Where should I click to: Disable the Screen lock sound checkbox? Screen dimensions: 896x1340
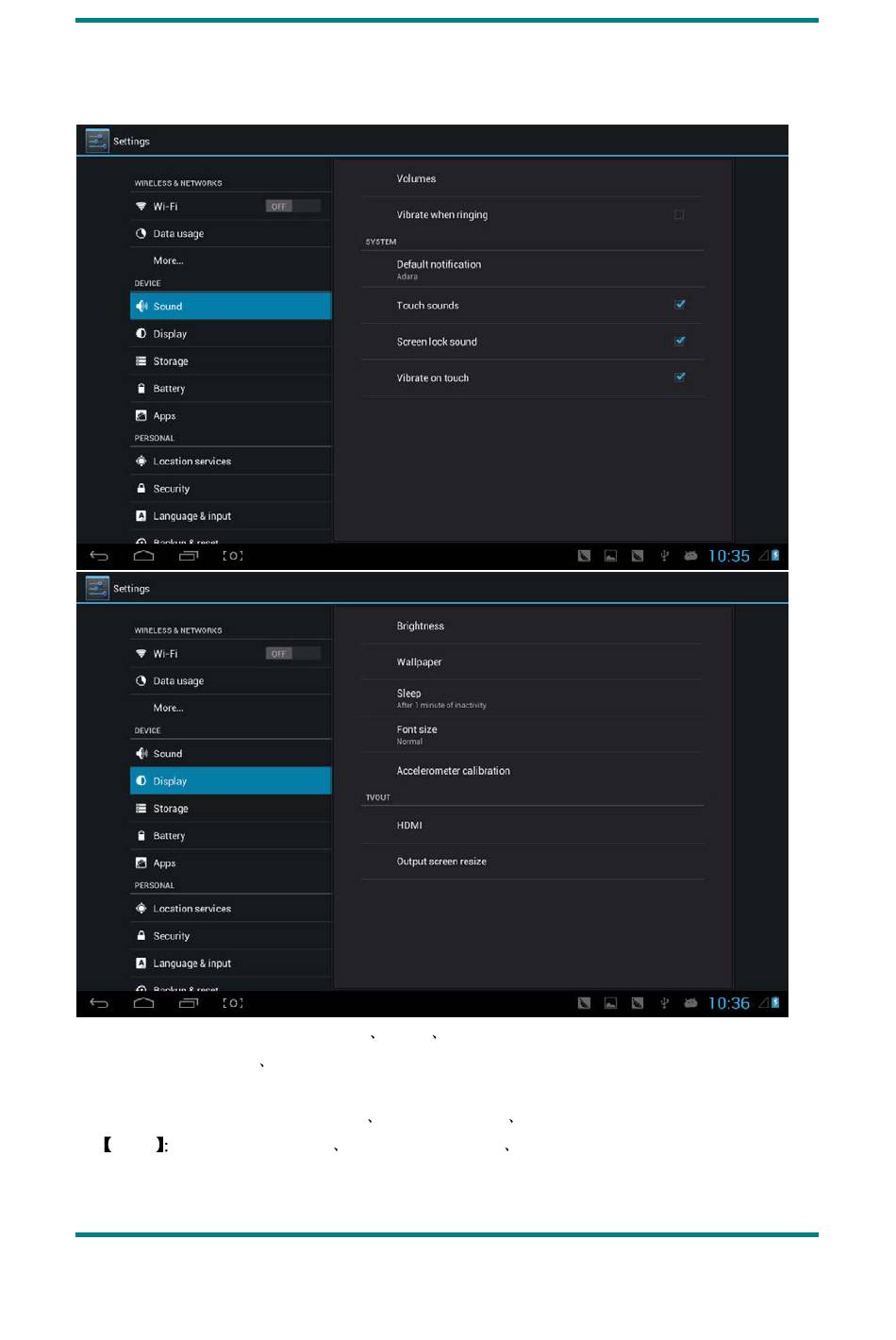pos(680,341)
